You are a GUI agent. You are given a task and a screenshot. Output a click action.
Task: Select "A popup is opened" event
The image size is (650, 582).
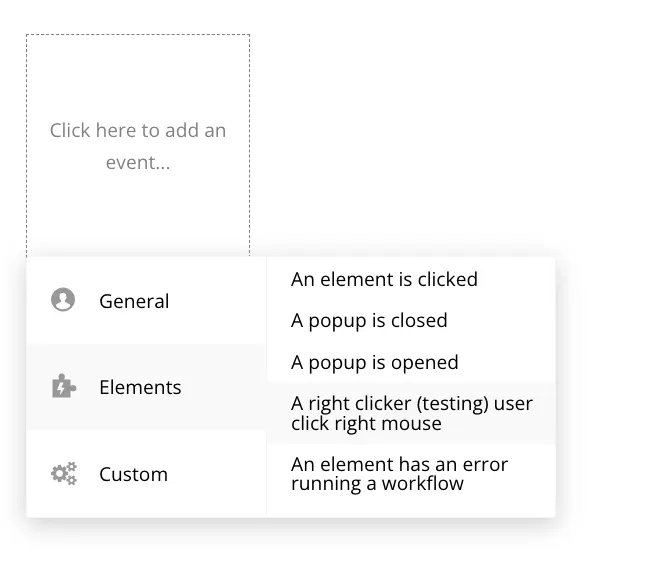click(x=374, y=362)
